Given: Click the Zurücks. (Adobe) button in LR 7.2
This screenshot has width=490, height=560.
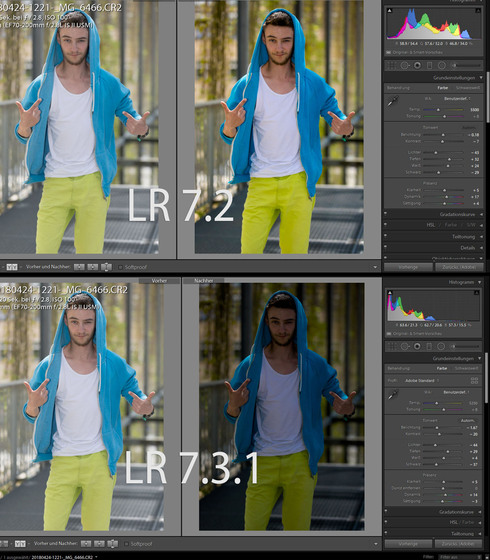Looking at the screenshot, I should pos(459,267).
